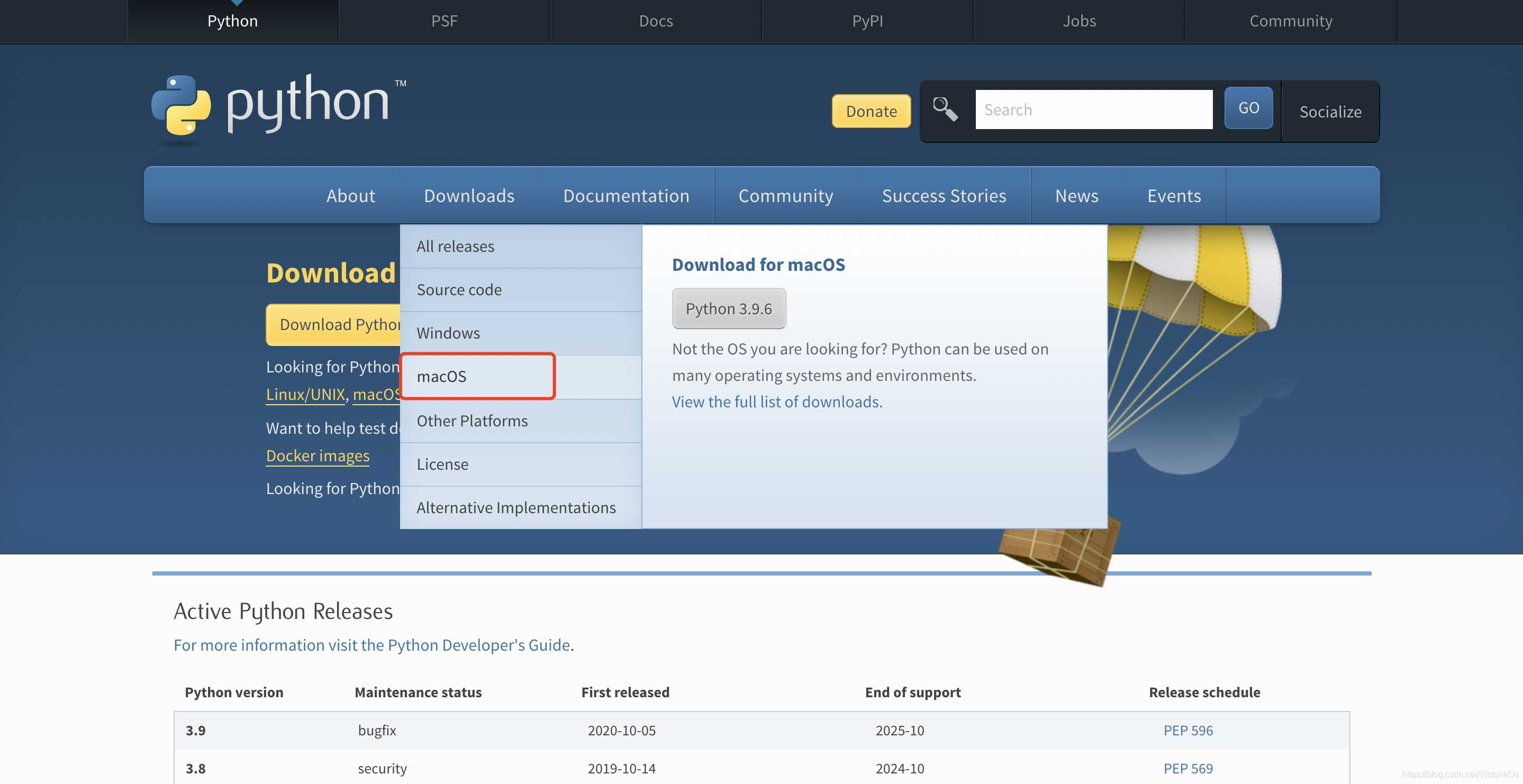This screenshot has width=1523, height=784.
Task: Open the Jobs tab in top bar
Action: click(1079, 21)
